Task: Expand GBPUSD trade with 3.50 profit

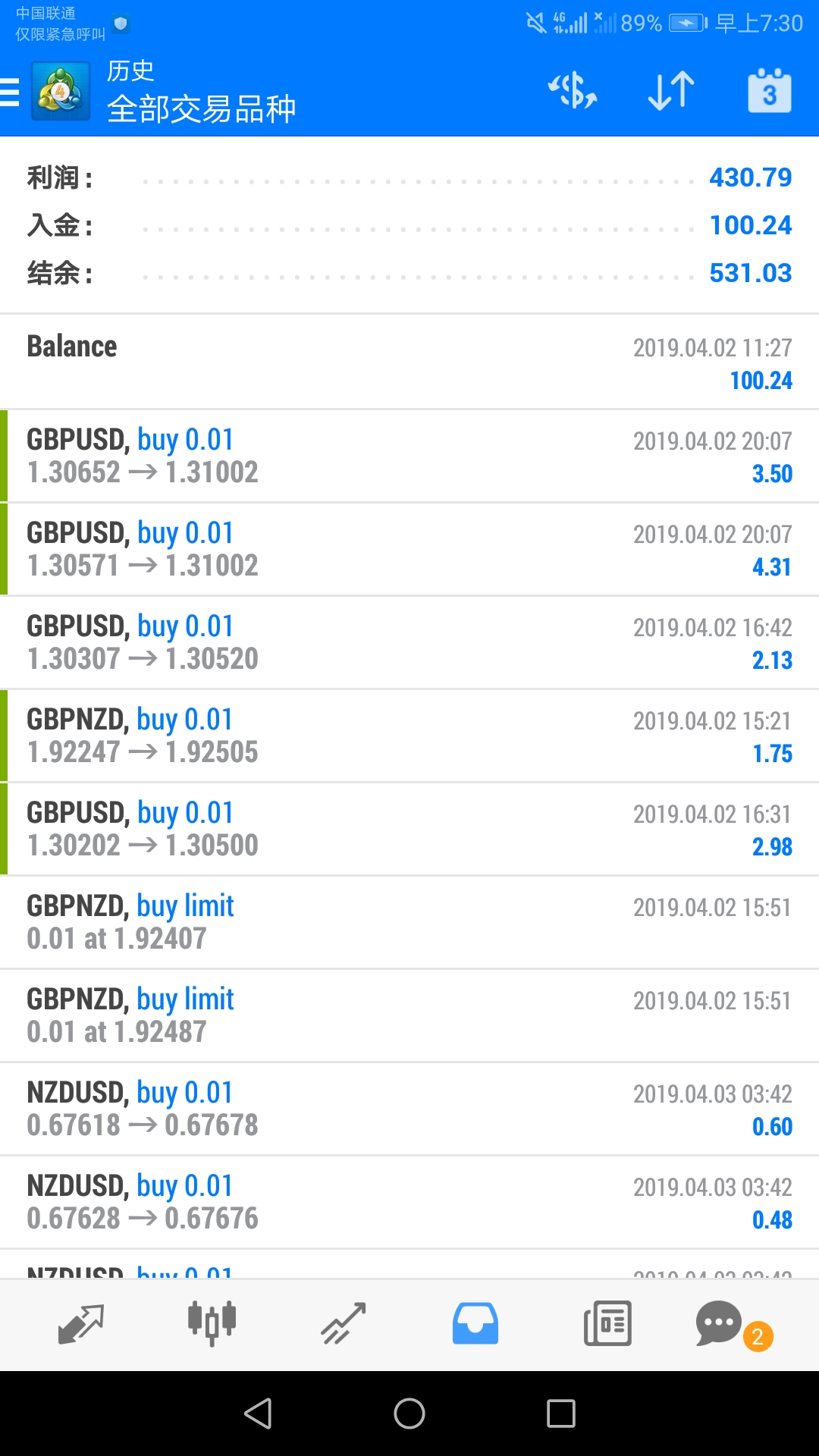Action: pos(409,456)
